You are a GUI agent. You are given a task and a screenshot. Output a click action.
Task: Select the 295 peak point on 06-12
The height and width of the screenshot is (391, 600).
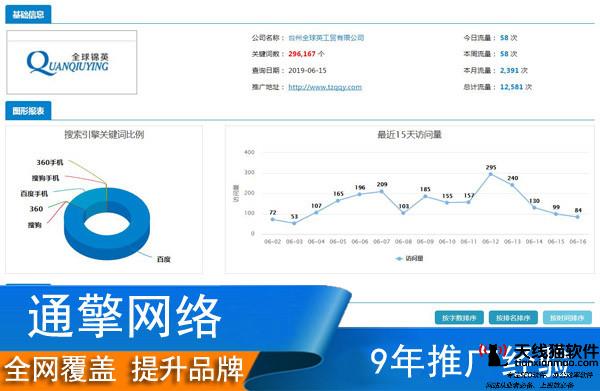491,174
